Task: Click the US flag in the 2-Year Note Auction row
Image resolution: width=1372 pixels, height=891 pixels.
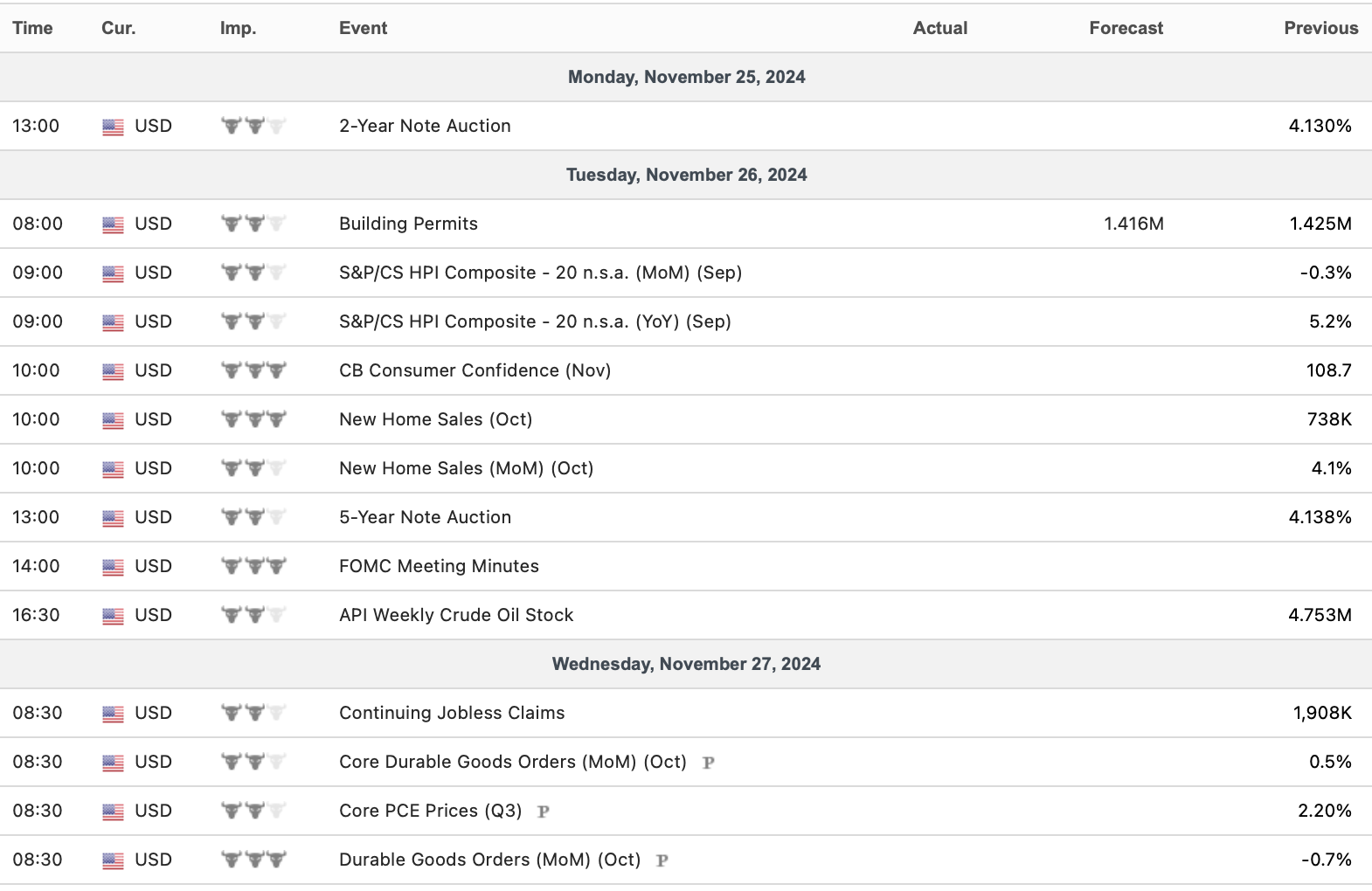Action: 113,127
